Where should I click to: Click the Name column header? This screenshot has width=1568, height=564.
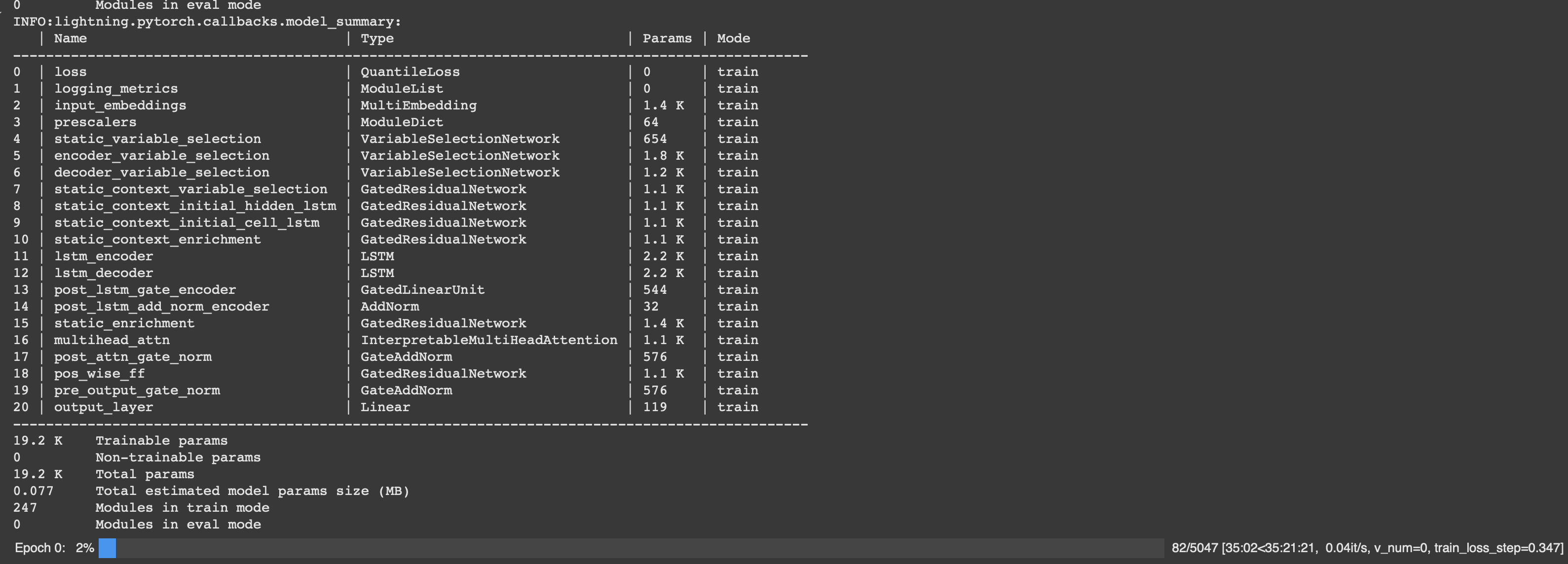[x=71, y=38]
